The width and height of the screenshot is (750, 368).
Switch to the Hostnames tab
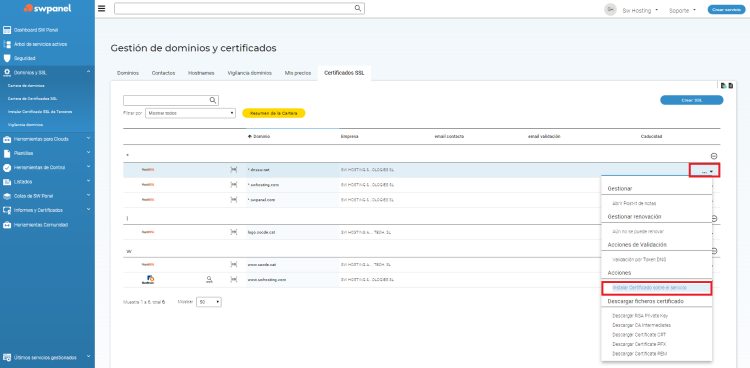(x=201, y=73)
